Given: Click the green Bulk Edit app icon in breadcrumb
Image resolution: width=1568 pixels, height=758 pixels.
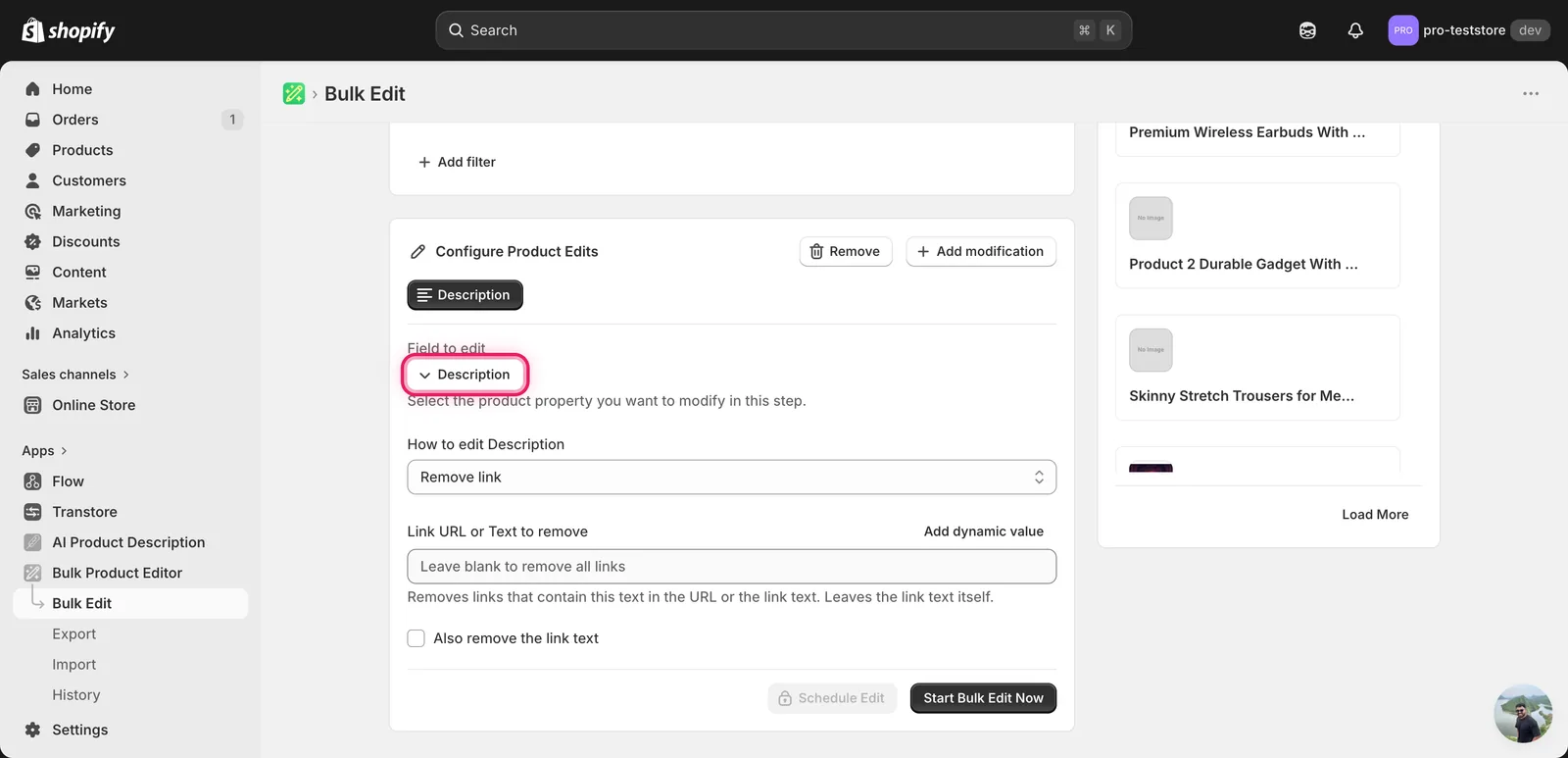Looking at the screenshot, I should [x=294, y=93].
